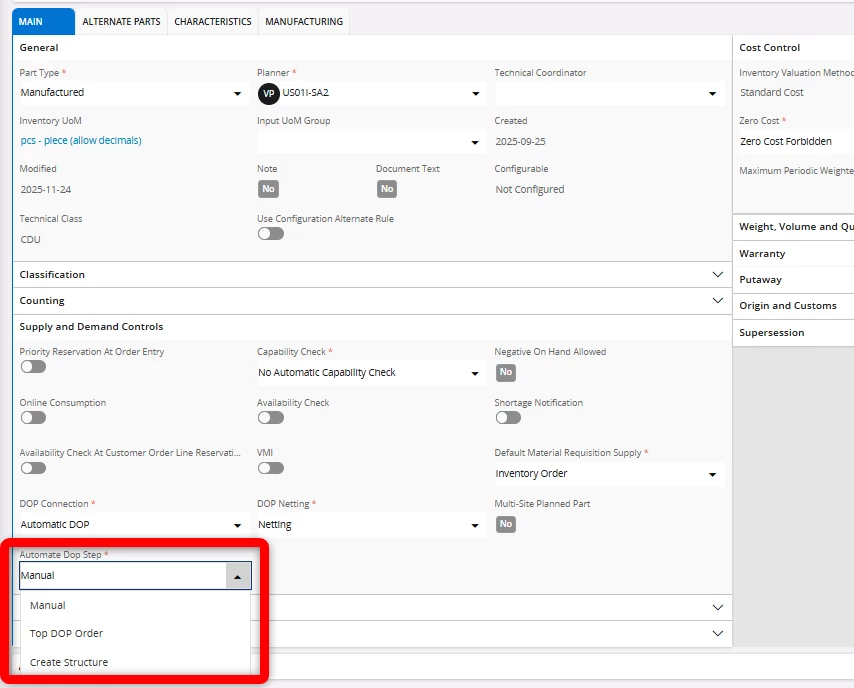Click the pcs - piece UoM link
Image resolution: width=854 pixels, height=688 pixels.
[81, 140]
